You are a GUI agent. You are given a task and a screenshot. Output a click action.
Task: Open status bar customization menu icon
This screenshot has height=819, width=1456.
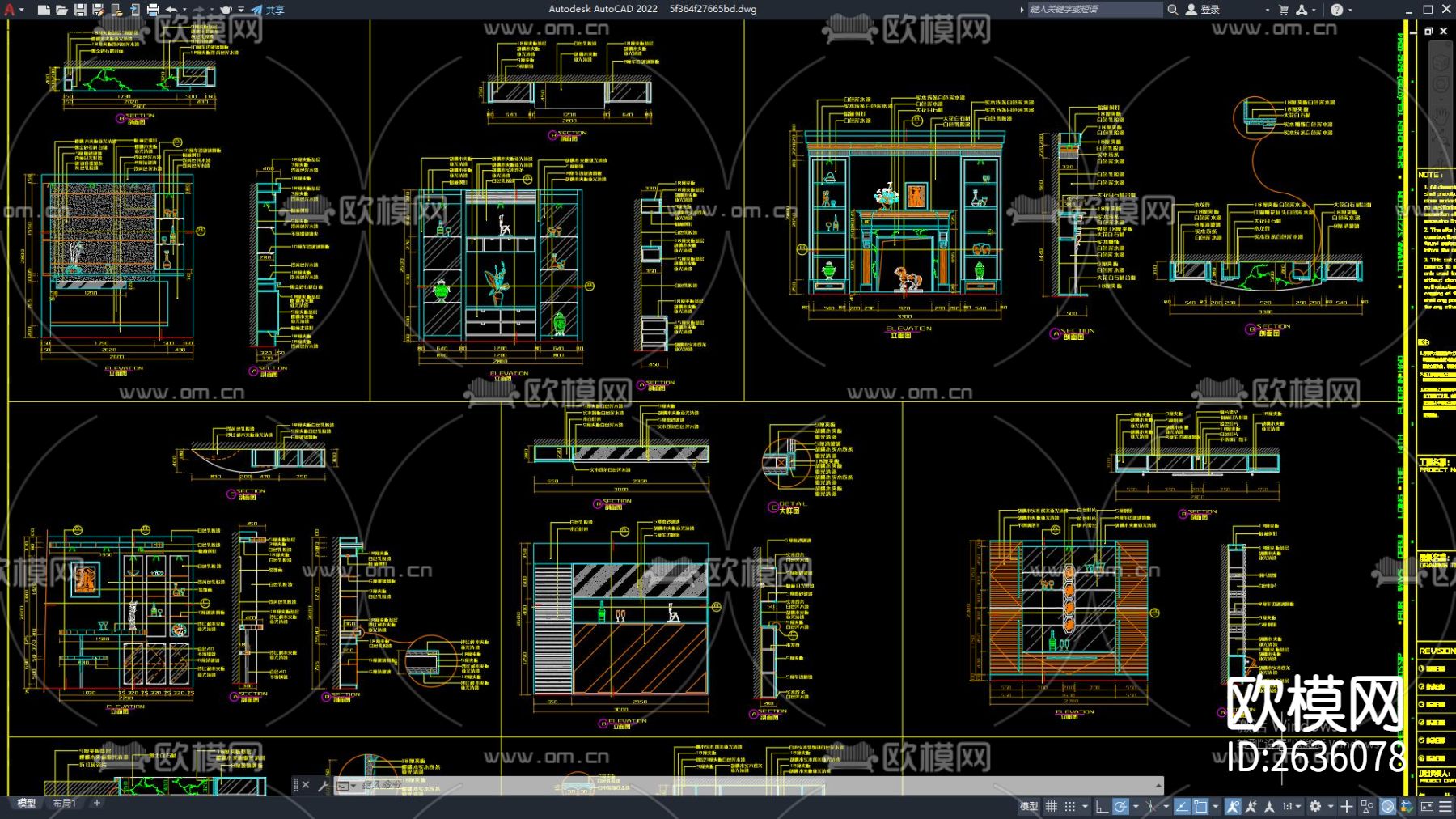[1445, 806]
